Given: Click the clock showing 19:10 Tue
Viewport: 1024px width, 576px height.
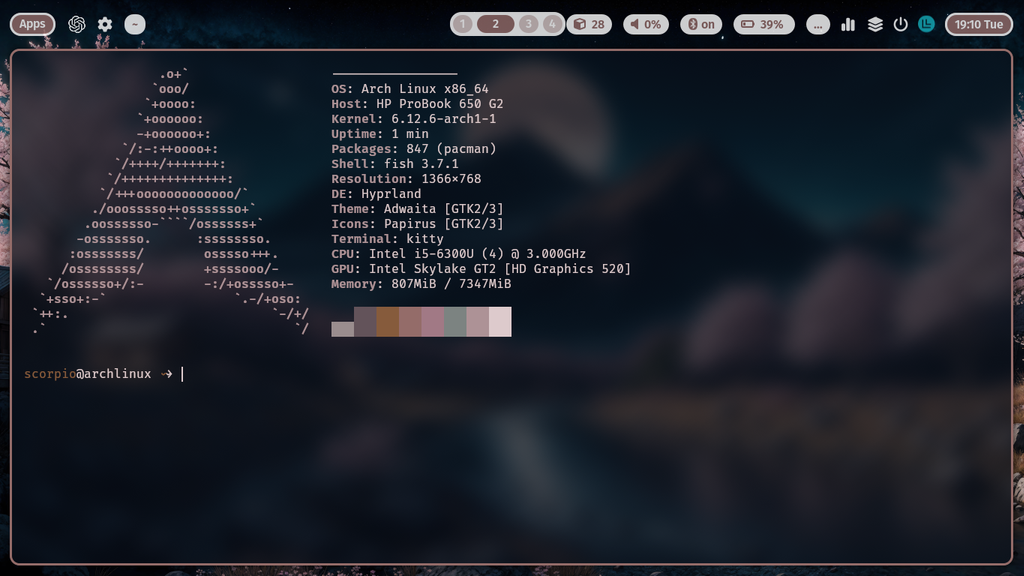Looking at the screenshot, I should point(978,24).
